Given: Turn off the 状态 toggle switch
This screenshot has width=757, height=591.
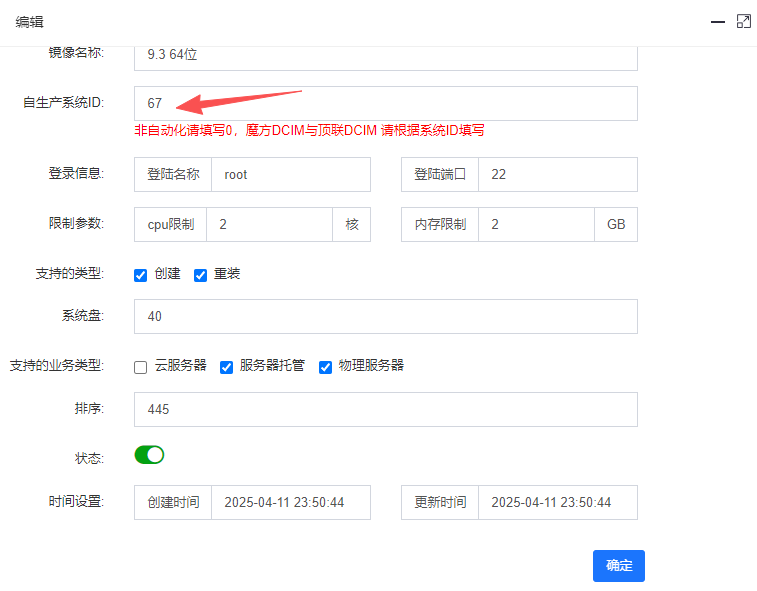Looking at the screenshot, I should coord(149,456).
